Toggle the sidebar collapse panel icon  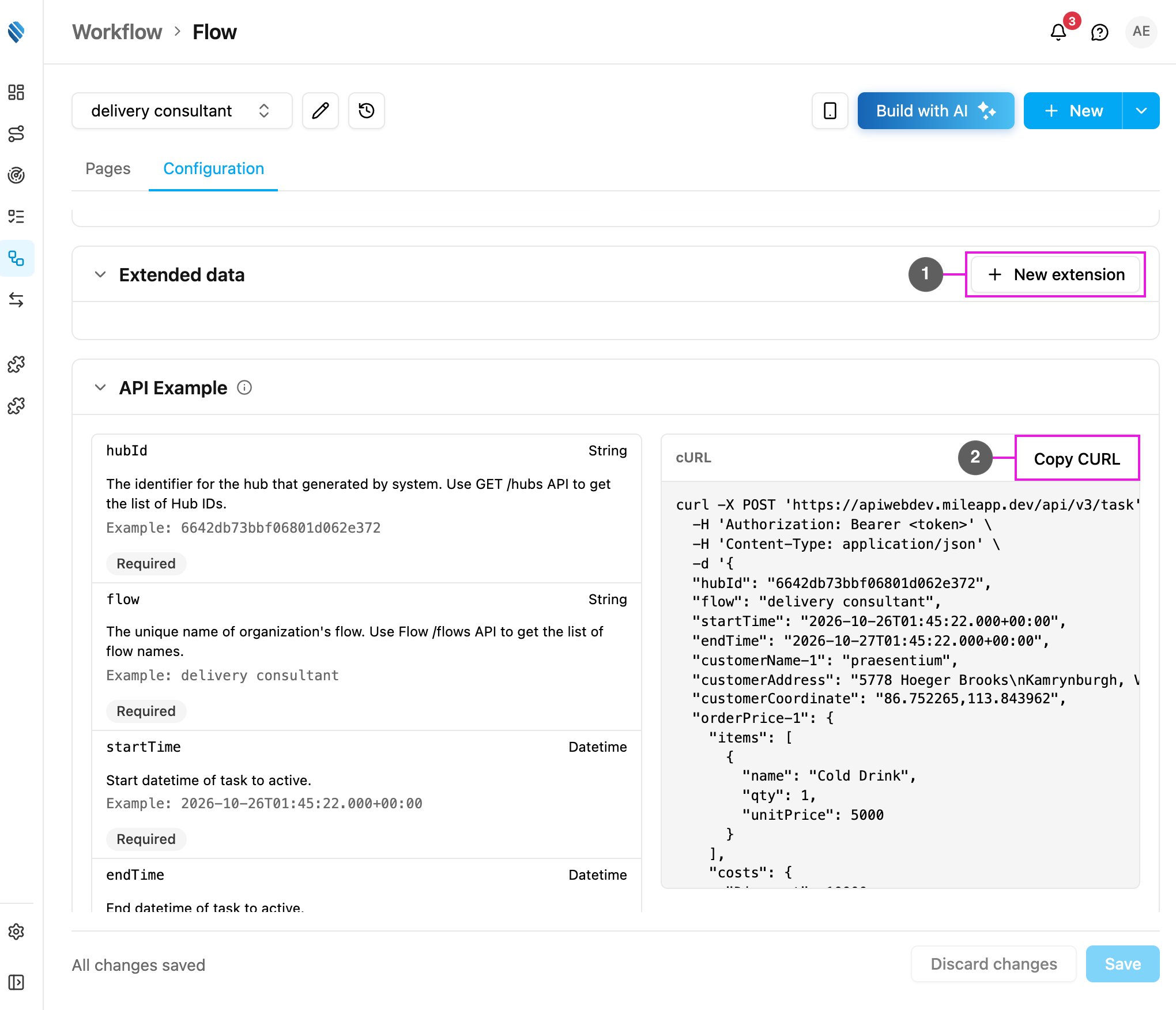point(16,982)
